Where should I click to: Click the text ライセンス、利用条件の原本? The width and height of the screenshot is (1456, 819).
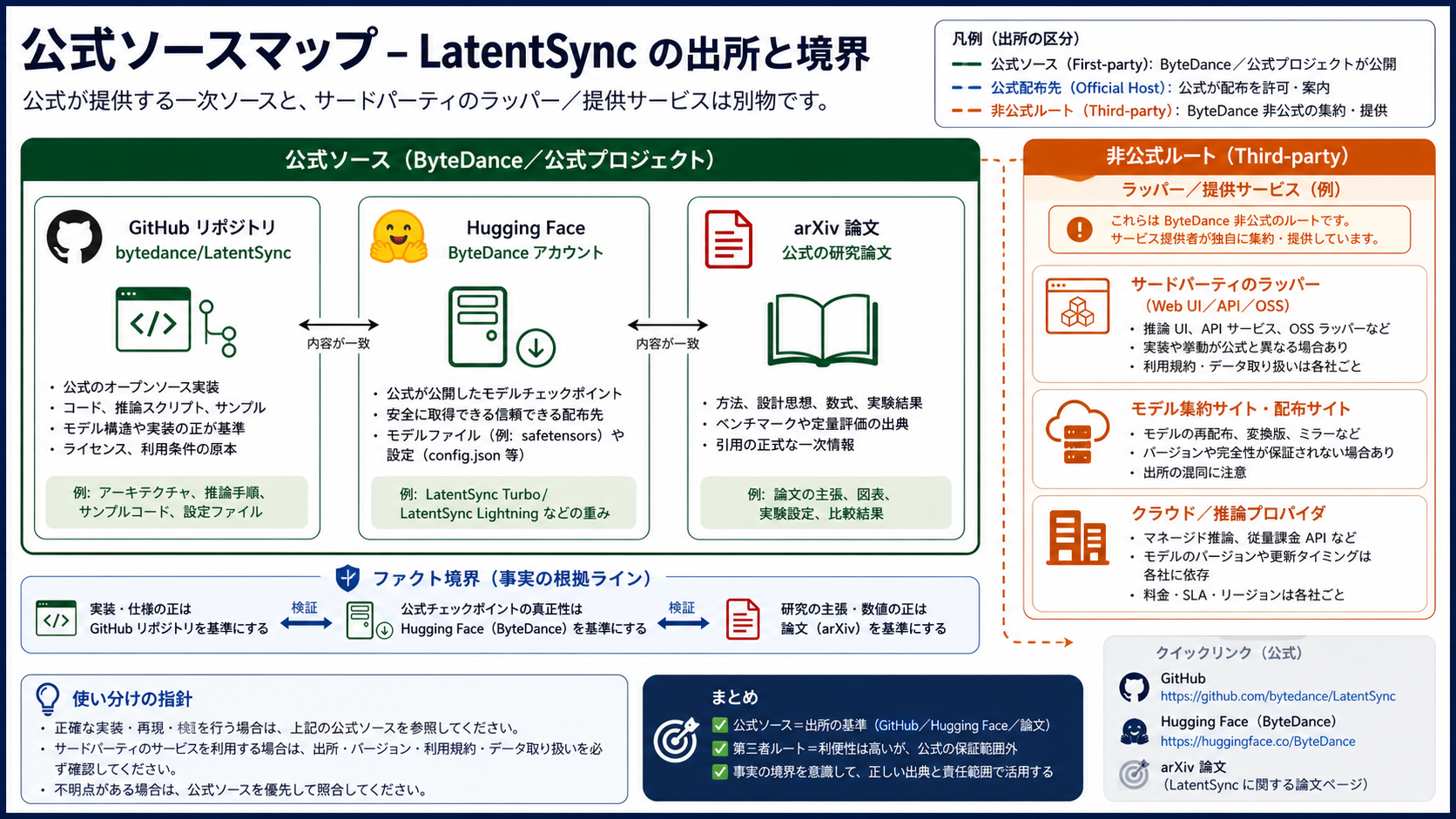[150, 449]
